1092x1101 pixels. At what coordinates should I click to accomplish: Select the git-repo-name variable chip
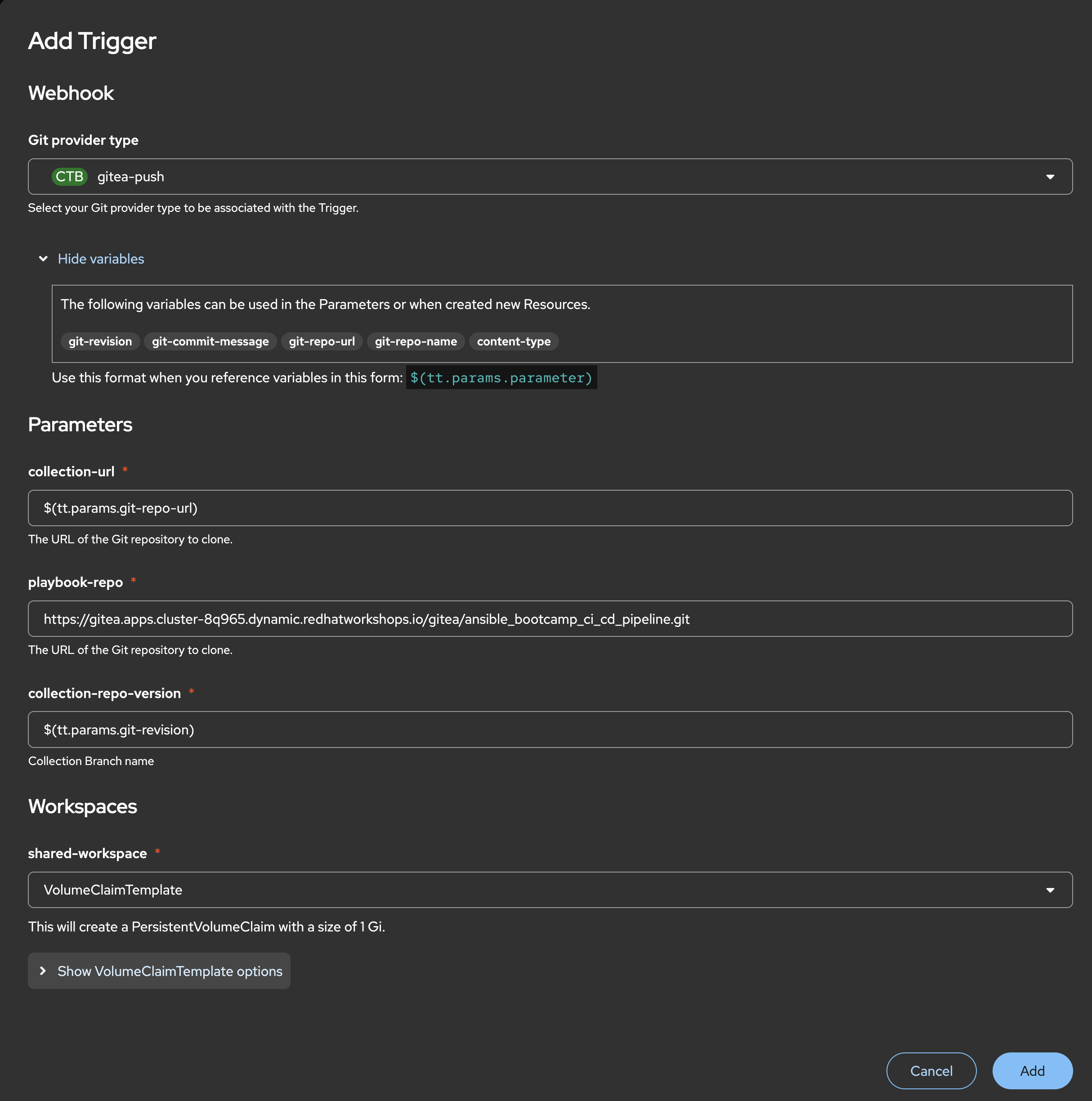[x=416, y=341]
